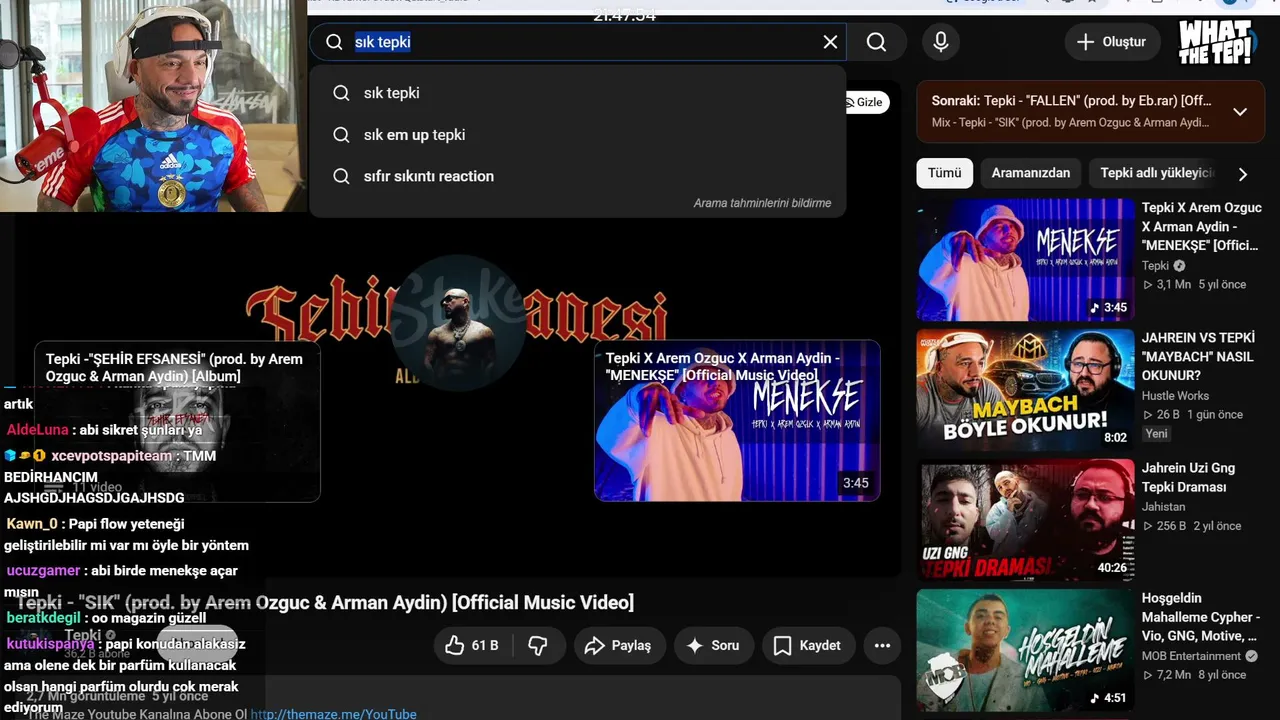Click the magnifier search submit button

pos(877,42)
